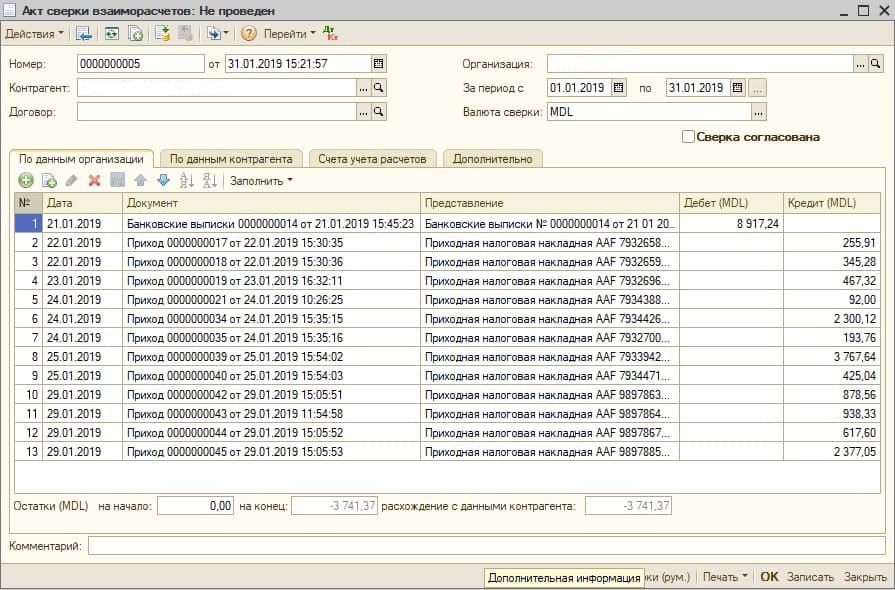The height and width of the screenshot is (590, 895).
Task: Open the Договор selection ellipsis button
Action: click(x=363, y=112)
